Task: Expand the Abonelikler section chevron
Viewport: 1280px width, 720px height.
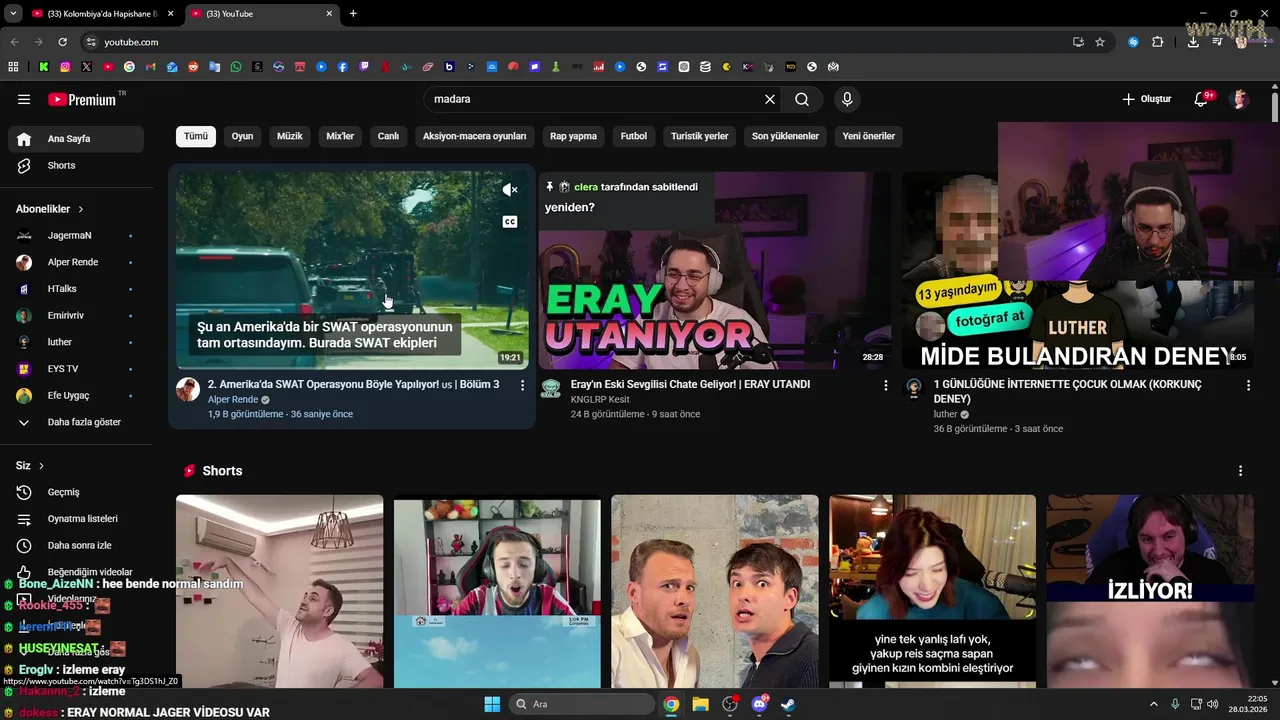Action: [x=81, y=209]
